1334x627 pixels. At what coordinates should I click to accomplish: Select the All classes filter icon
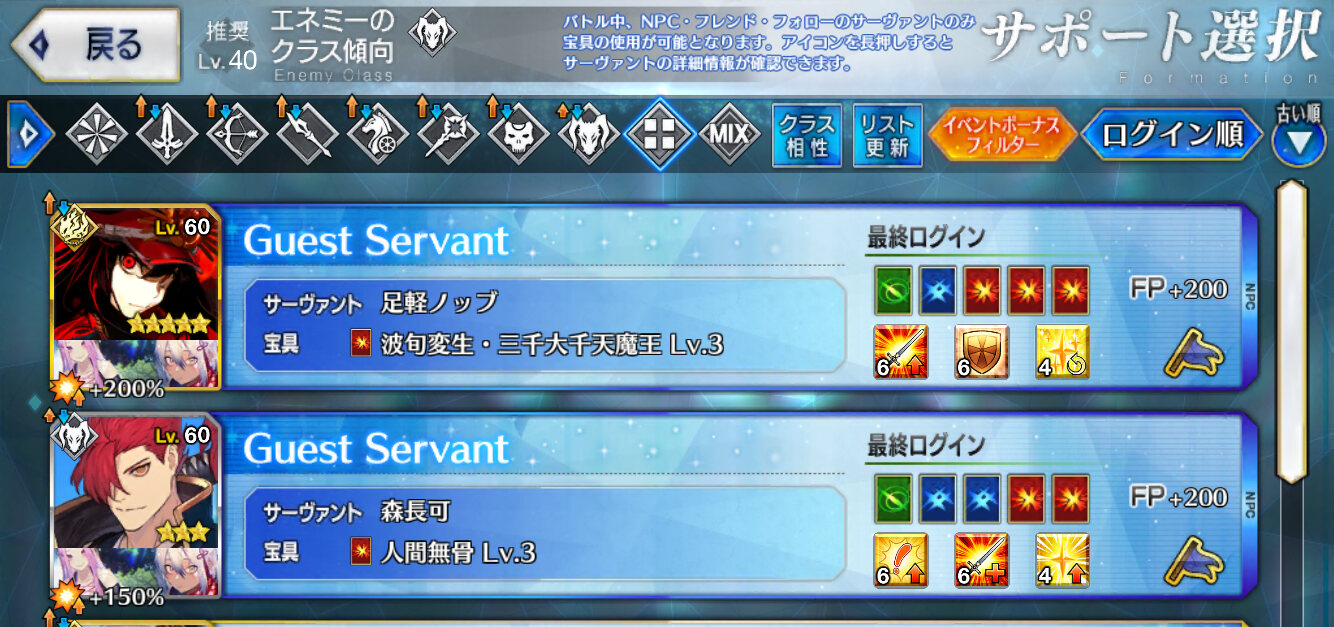96,135
